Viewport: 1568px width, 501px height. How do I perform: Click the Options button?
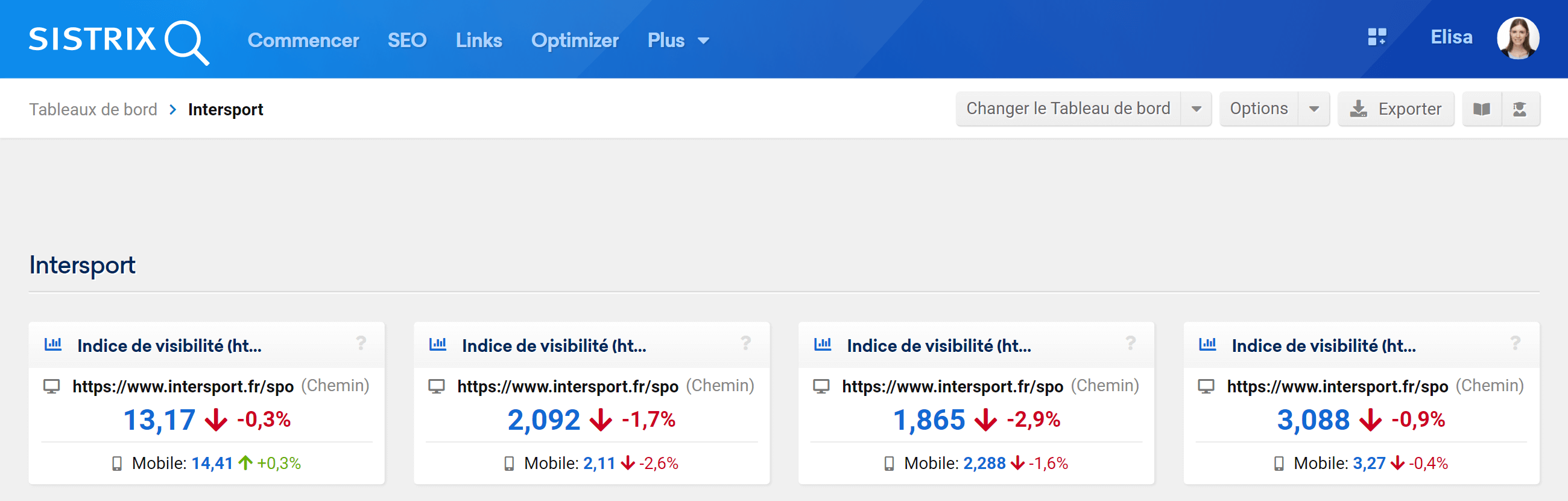coord(1259,109)
